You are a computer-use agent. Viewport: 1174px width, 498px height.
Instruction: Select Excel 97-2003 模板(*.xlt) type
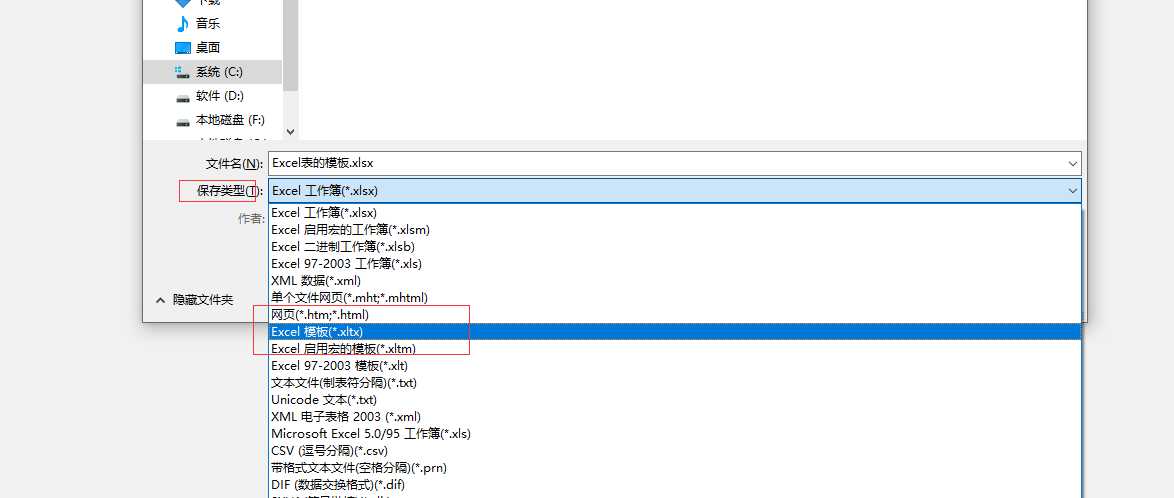(675, 365)
